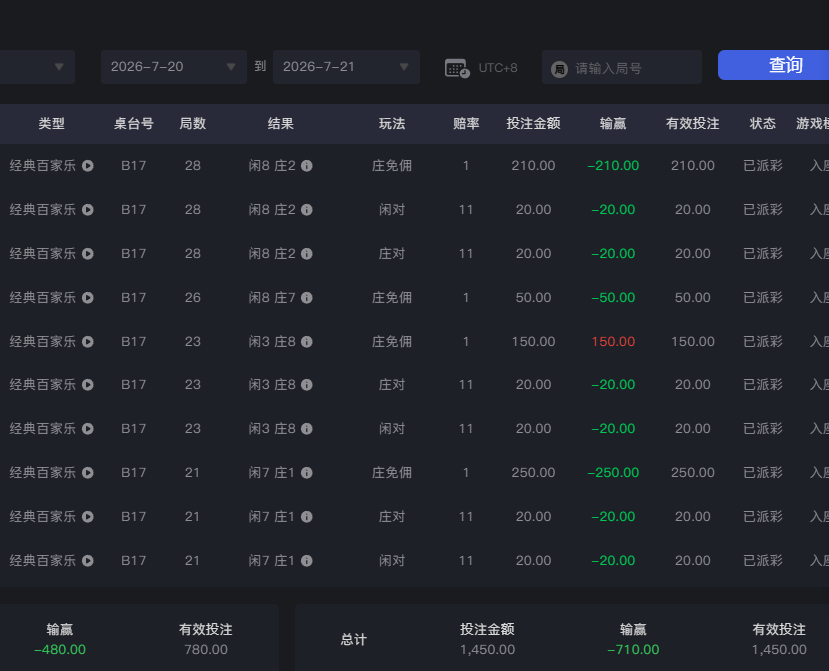Open result info for round 21 闲对 row

[307, 560]
